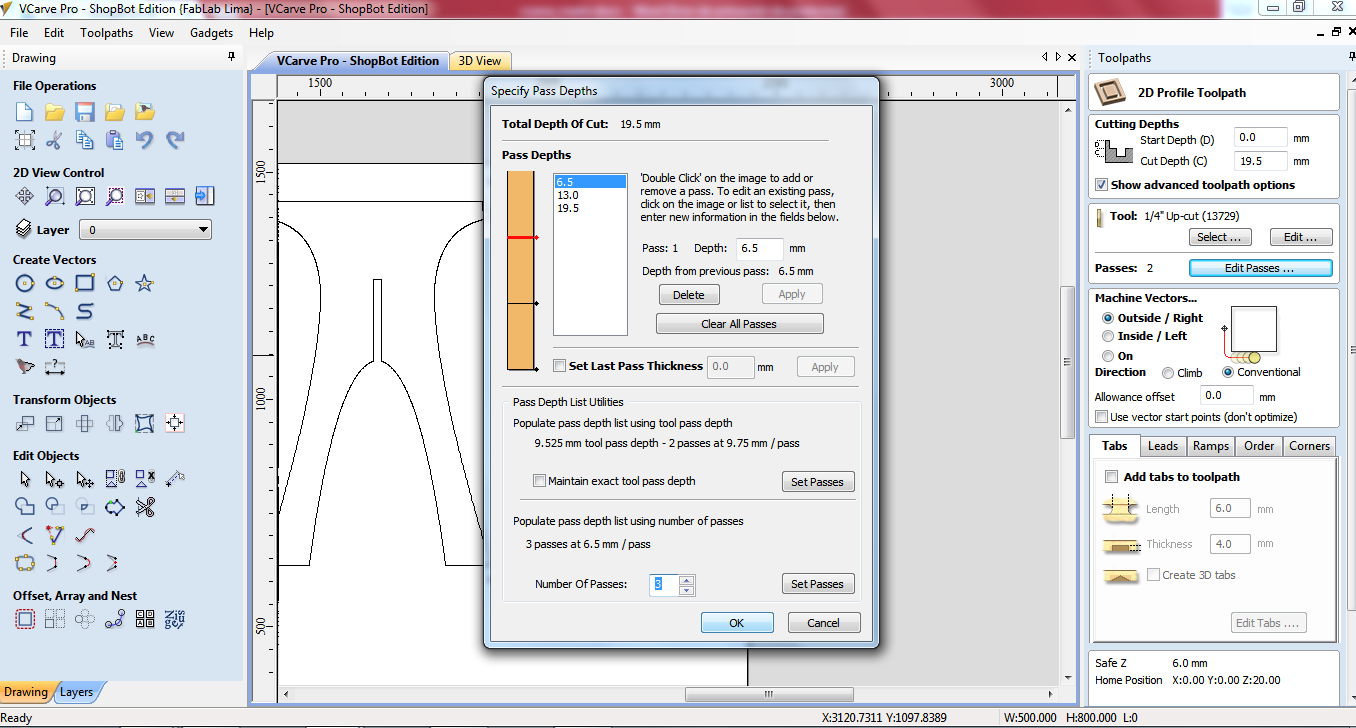The height and width of the screenshot is (728, 1356).
Task: Open the Toolpaths menu
Action: (107, 33)
